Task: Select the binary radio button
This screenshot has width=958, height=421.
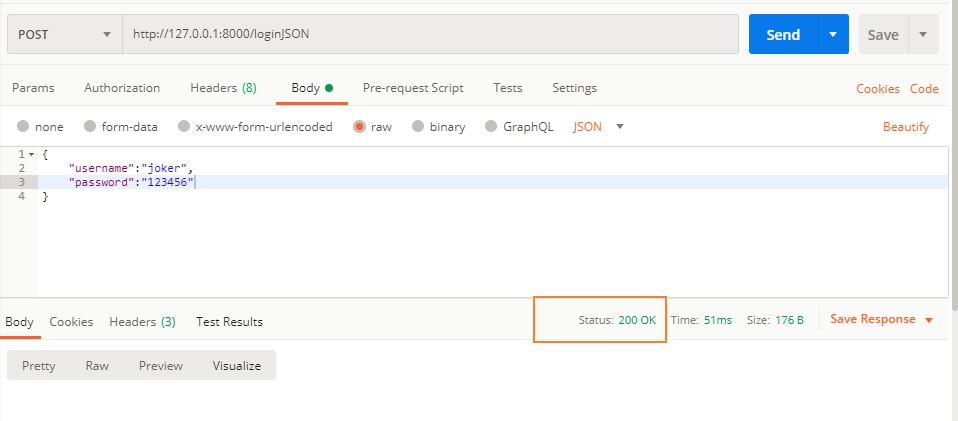Action: tap(418, 126)
